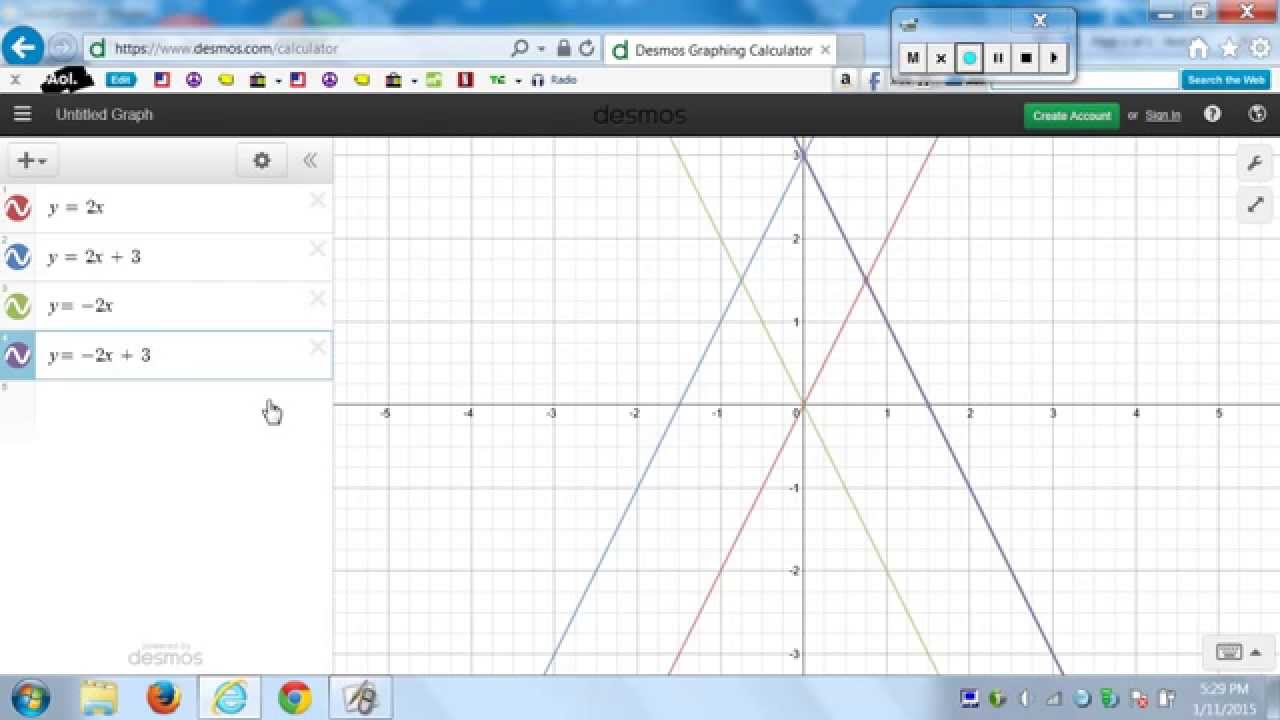Click the address bar magnifier icon
This screenshot has width=1280, height=720.
pos(520,48)
